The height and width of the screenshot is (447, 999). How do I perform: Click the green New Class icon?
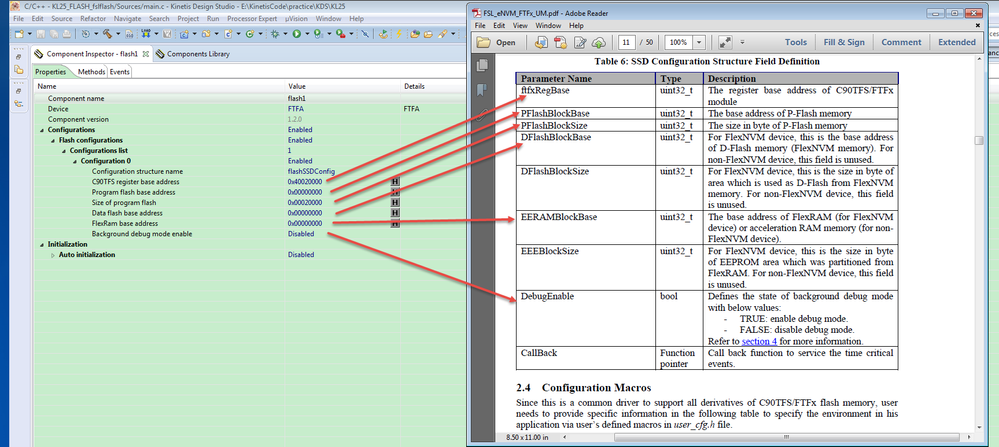250,34
